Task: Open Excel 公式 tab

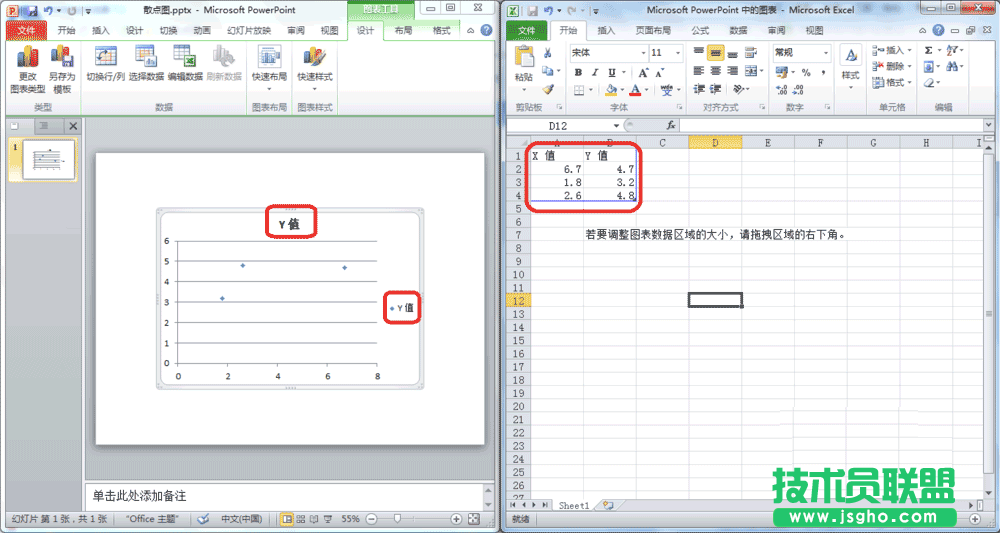Action: tap(700, 31)
